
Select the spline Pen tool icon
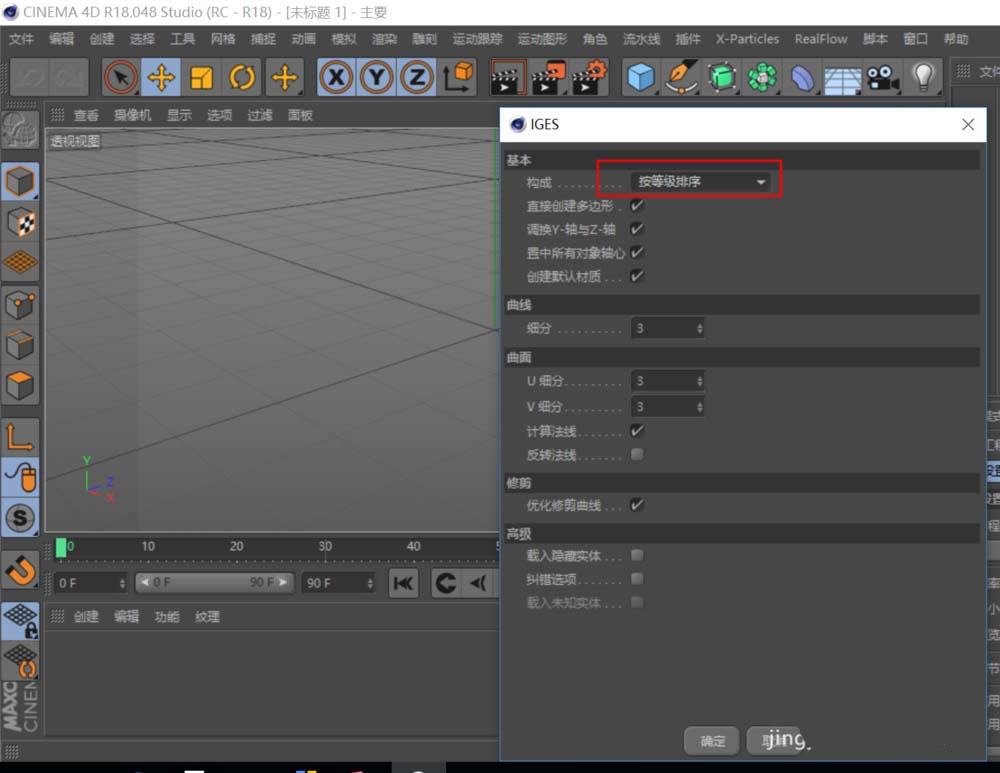point(682,77)
